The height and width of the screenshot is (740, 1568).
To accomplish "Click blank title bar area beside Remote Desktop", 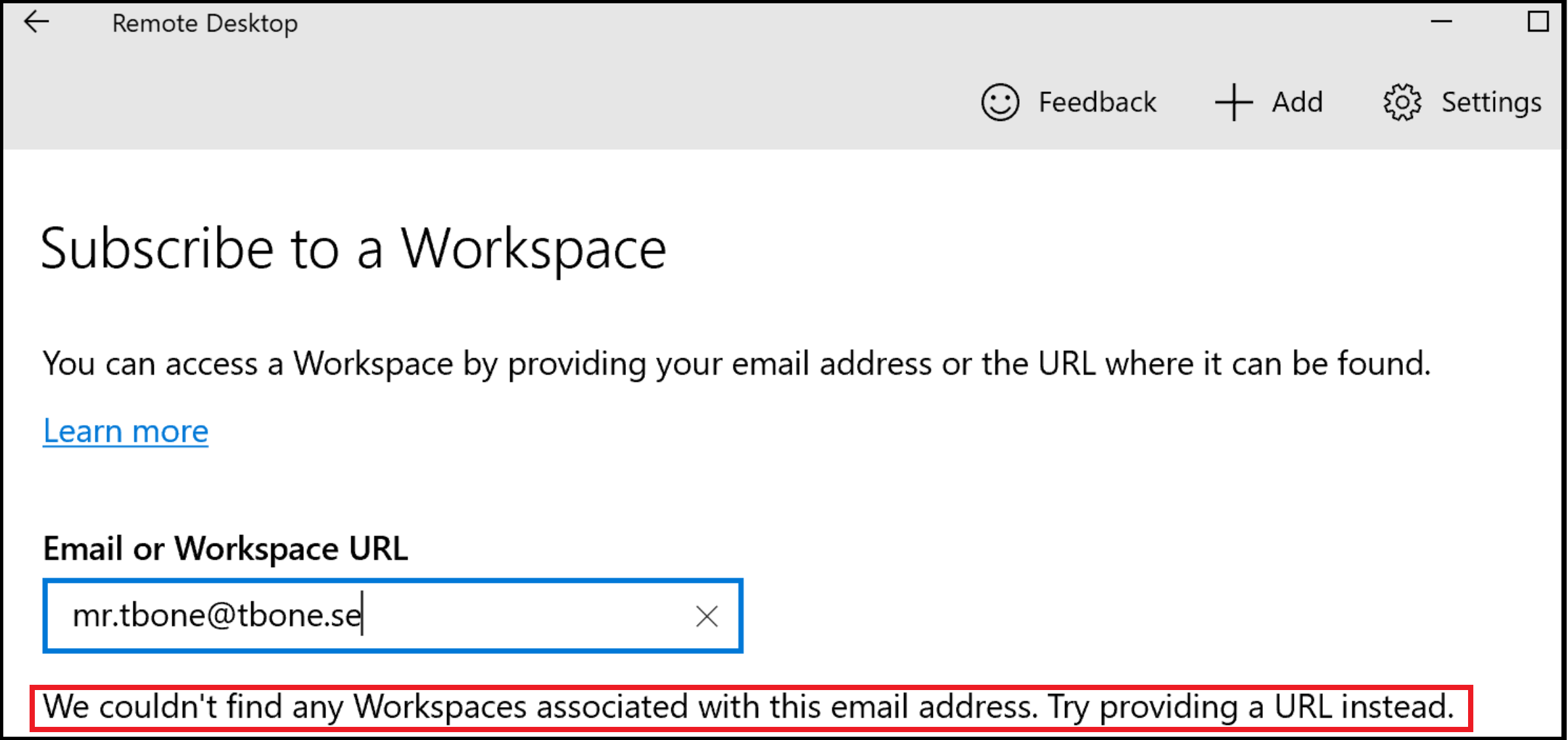I will click(855, 22).
